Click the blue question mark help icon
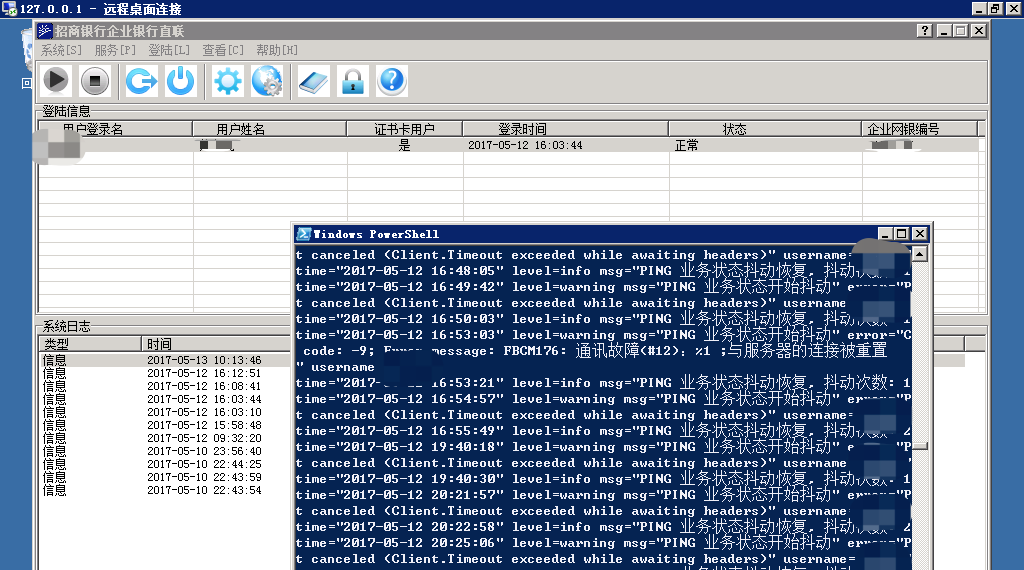1024x570 pixels. coord(392,80)
